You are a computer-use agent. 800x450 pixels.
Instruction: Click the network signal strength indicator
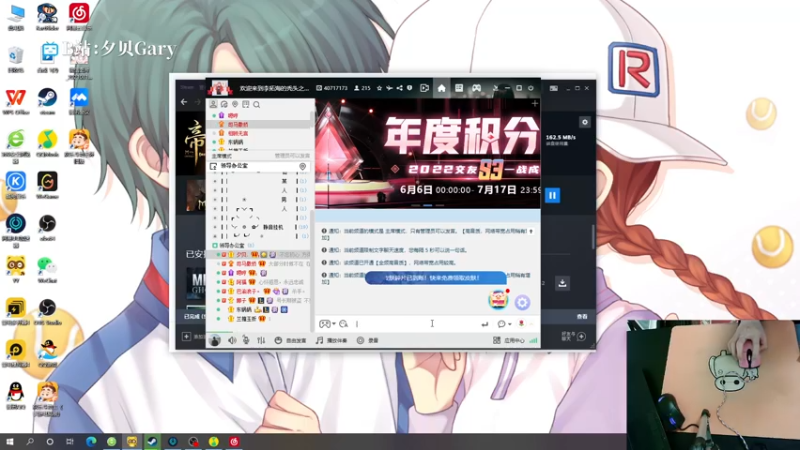pyautogui.click(x=533, y=340)
